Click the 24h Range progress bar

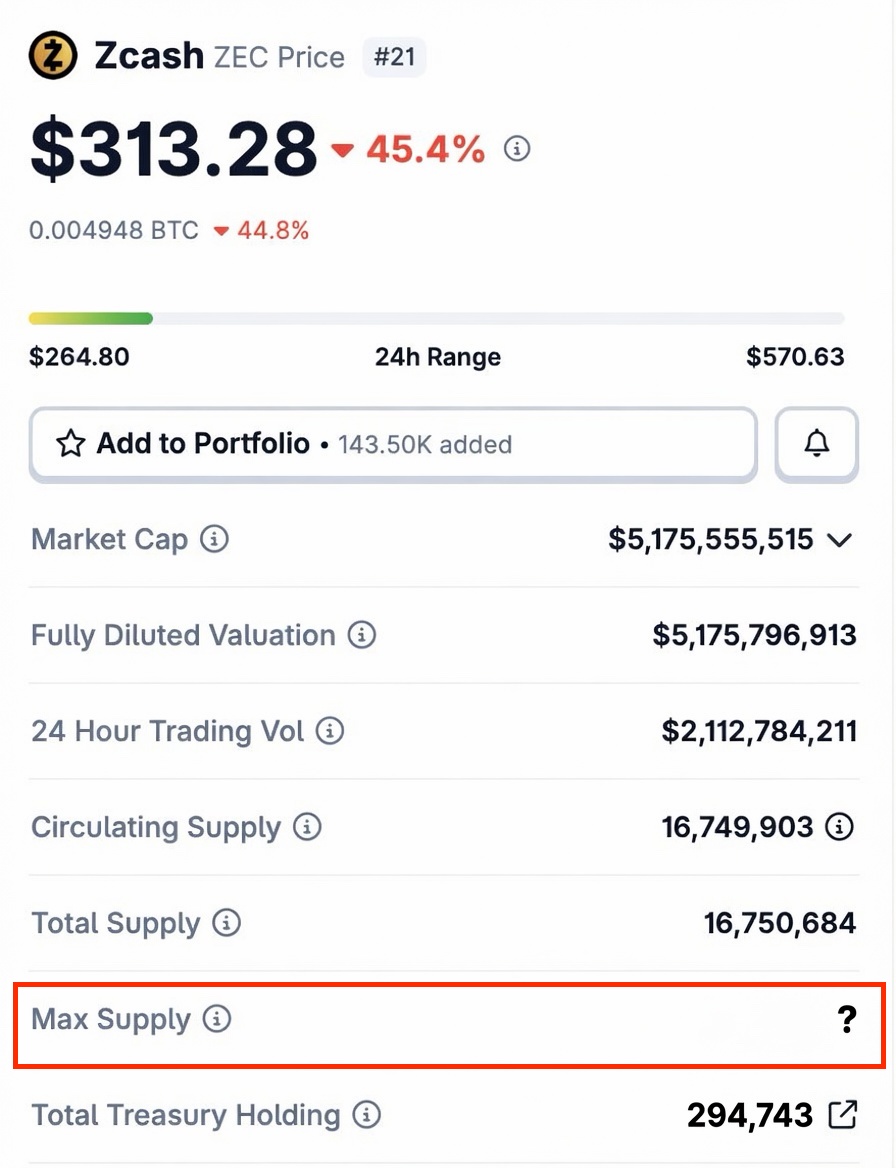point(436,319)
